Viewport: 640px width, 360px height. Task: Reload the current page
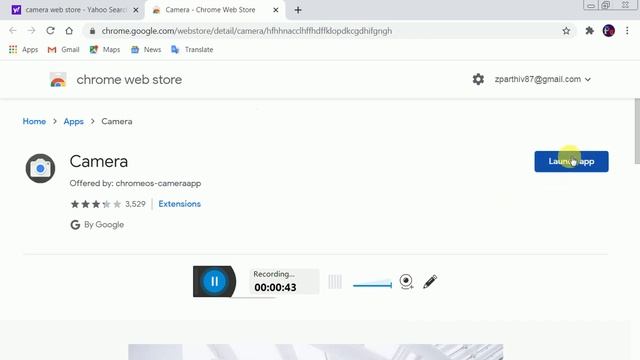click(50, 31)
